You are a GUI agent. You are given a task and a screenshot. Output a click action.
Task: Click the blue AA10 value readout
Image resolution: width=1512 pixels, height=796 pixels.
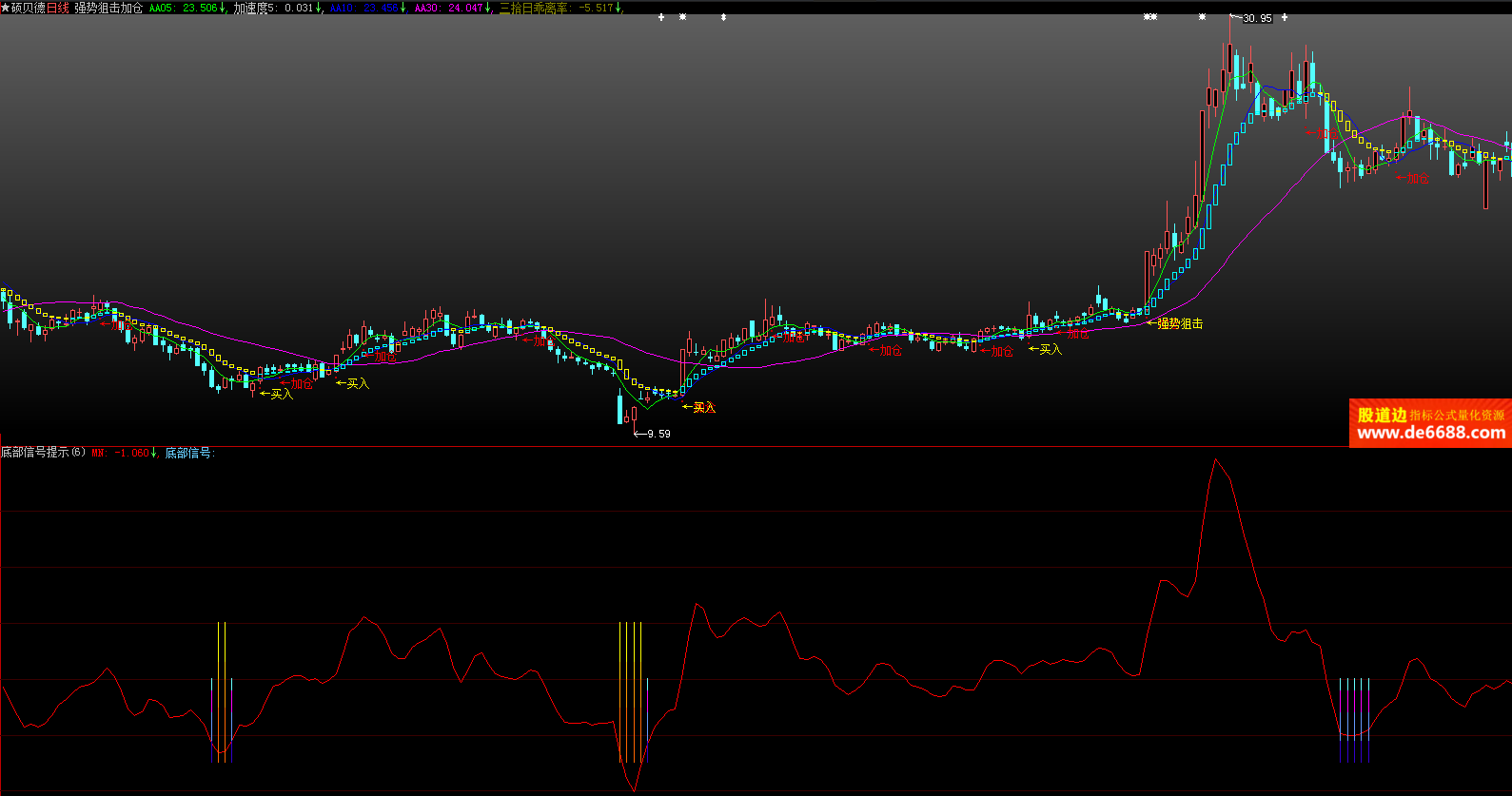[368, 8]
